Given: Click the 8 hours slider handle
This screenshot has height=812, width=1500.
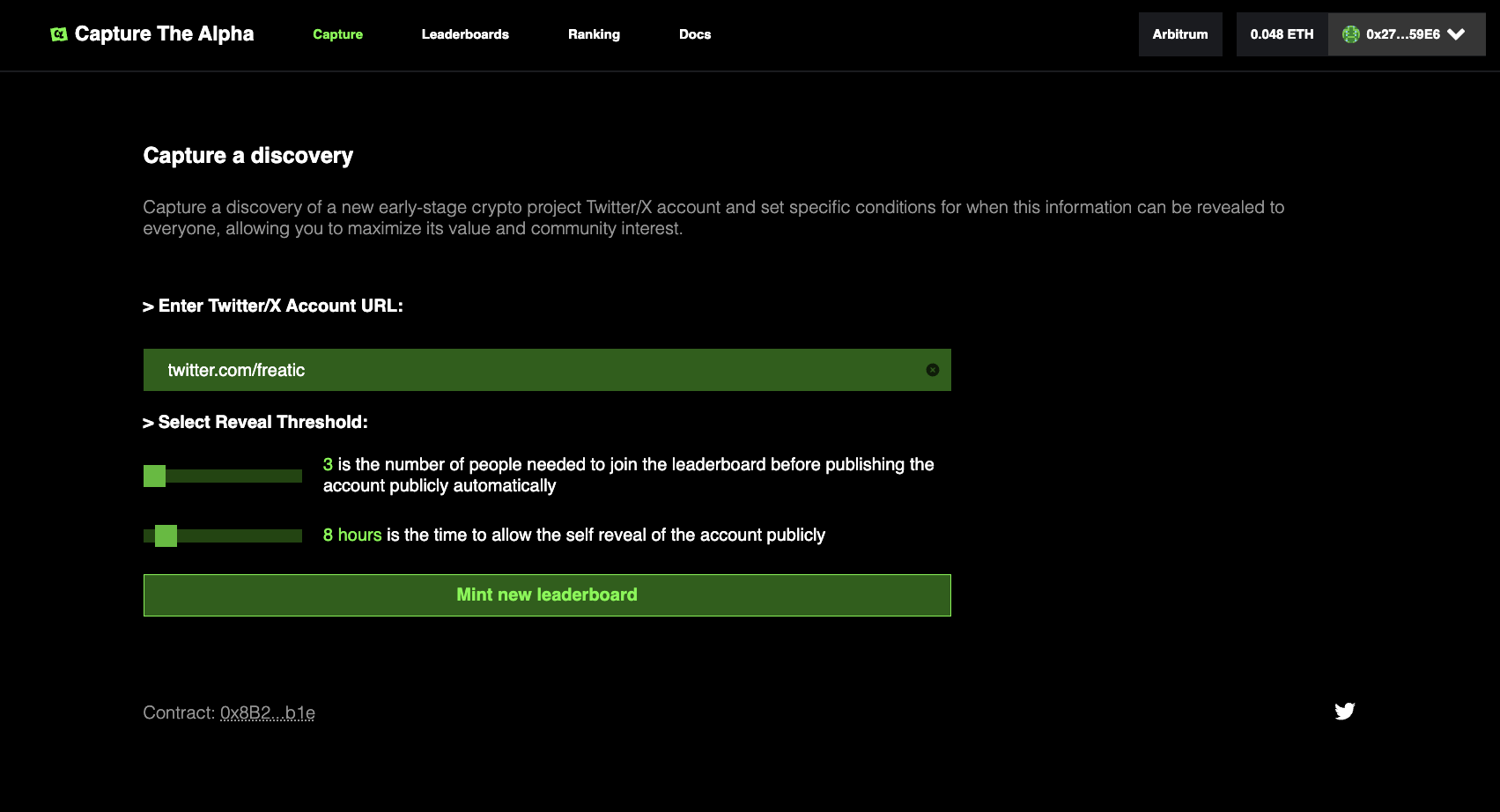Looking at the screenshot, I should coord(166,535).
